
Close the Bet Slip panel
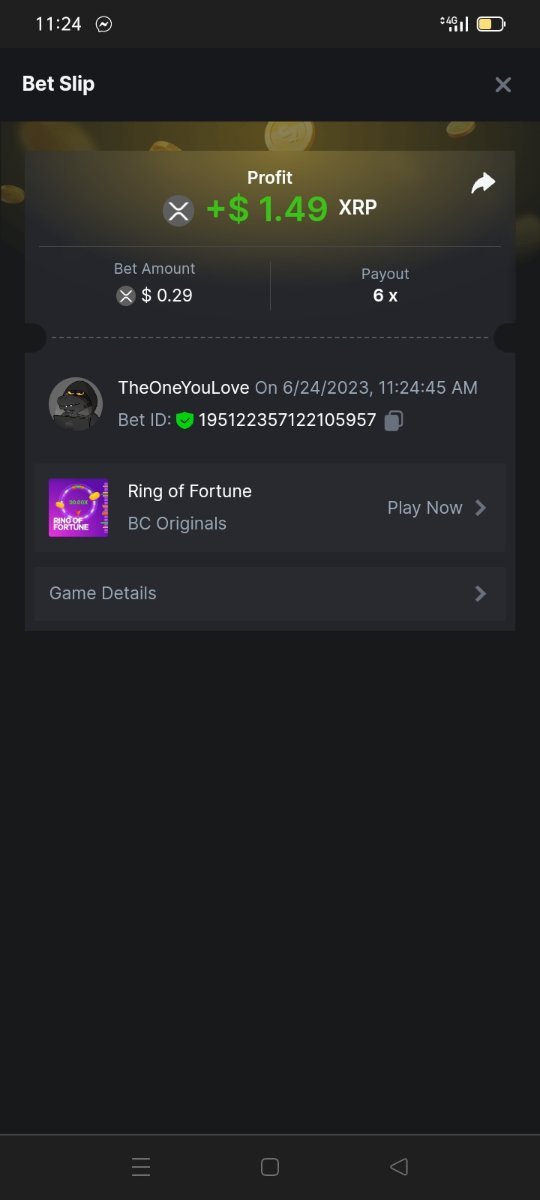click(503, 85)
